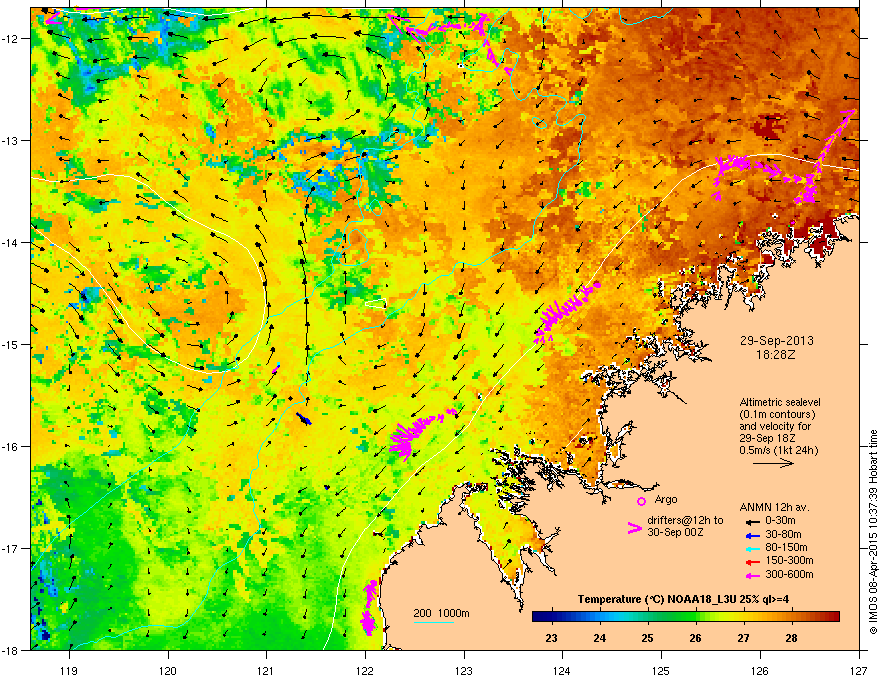Click the date text 29-Sep-2013
The image size is (880, 680).
[776, 341]
